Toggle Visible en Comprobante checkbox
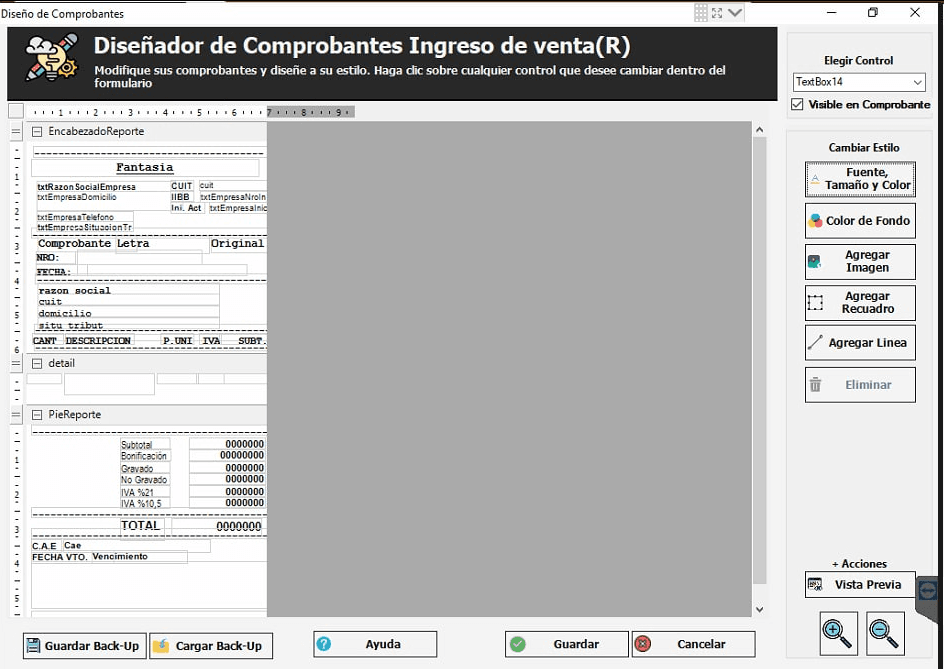Image resolution: width=944 pixels, height=669 pixels. click(797, 104)
